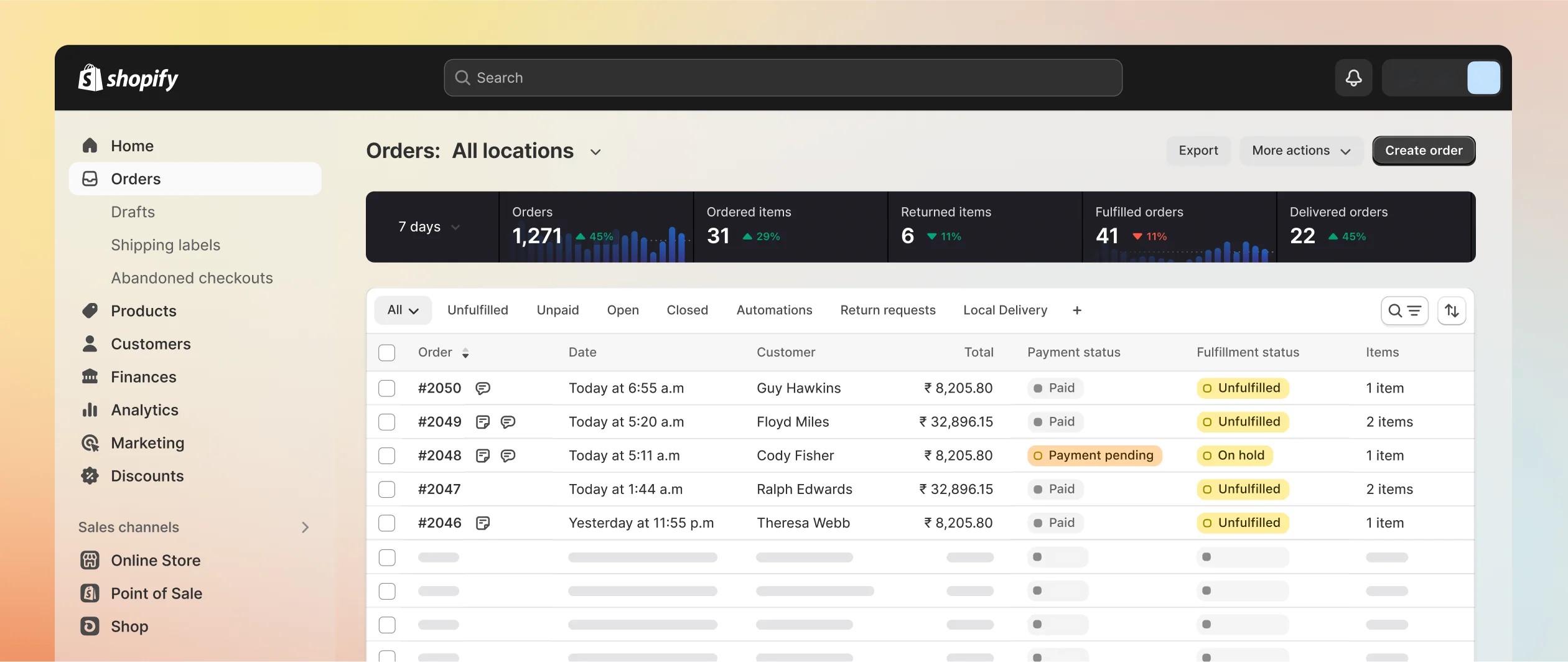Open comment icon on order #2049
1568x662 pixels.
[508, 422]
